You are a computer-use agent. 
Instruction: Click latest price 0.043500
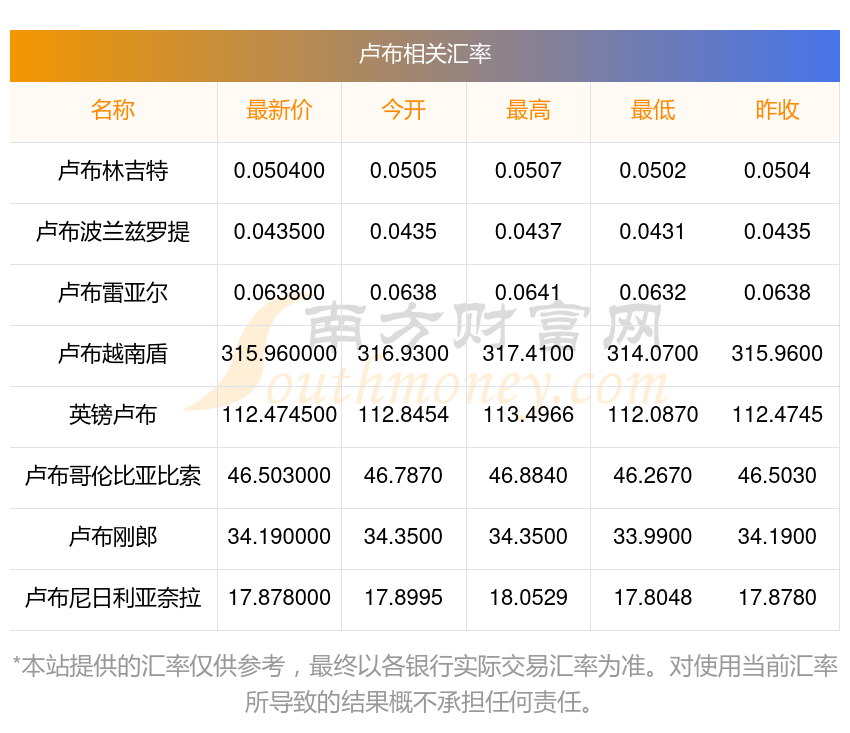tap(279, 232)
